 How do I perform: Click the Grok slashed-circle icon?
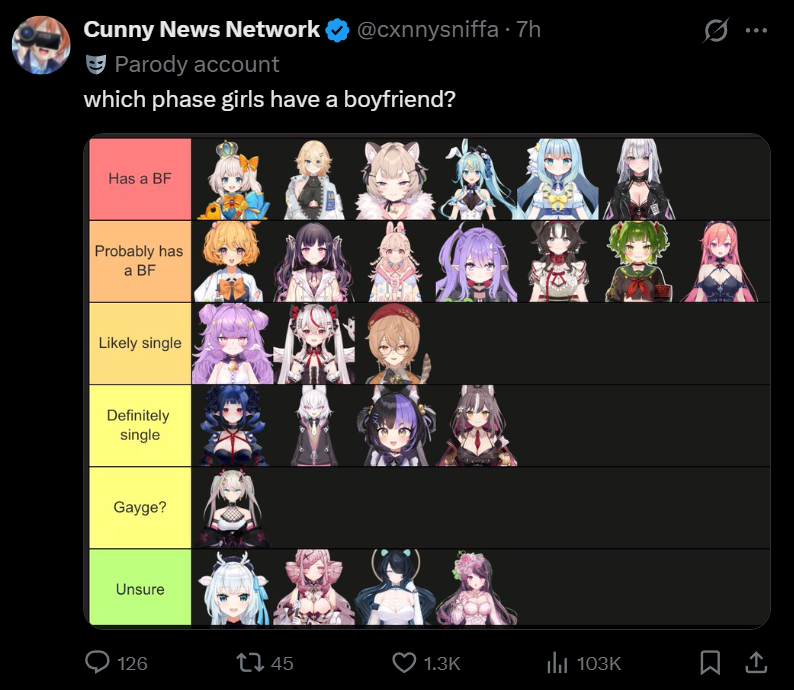[x=716, y=30]
